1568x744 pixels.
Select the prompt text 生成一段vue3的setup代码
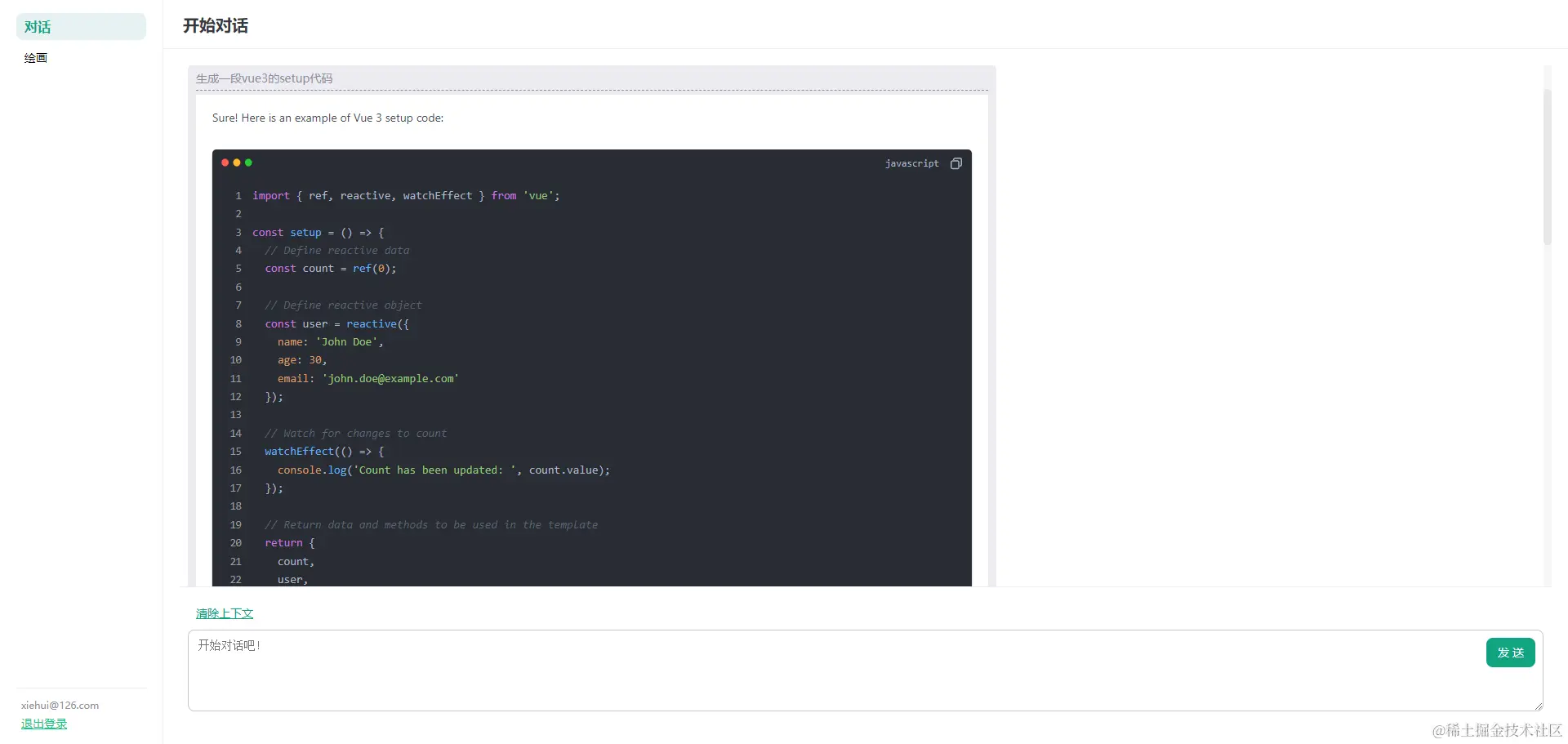pyautogui.click(x=264, y=78)
